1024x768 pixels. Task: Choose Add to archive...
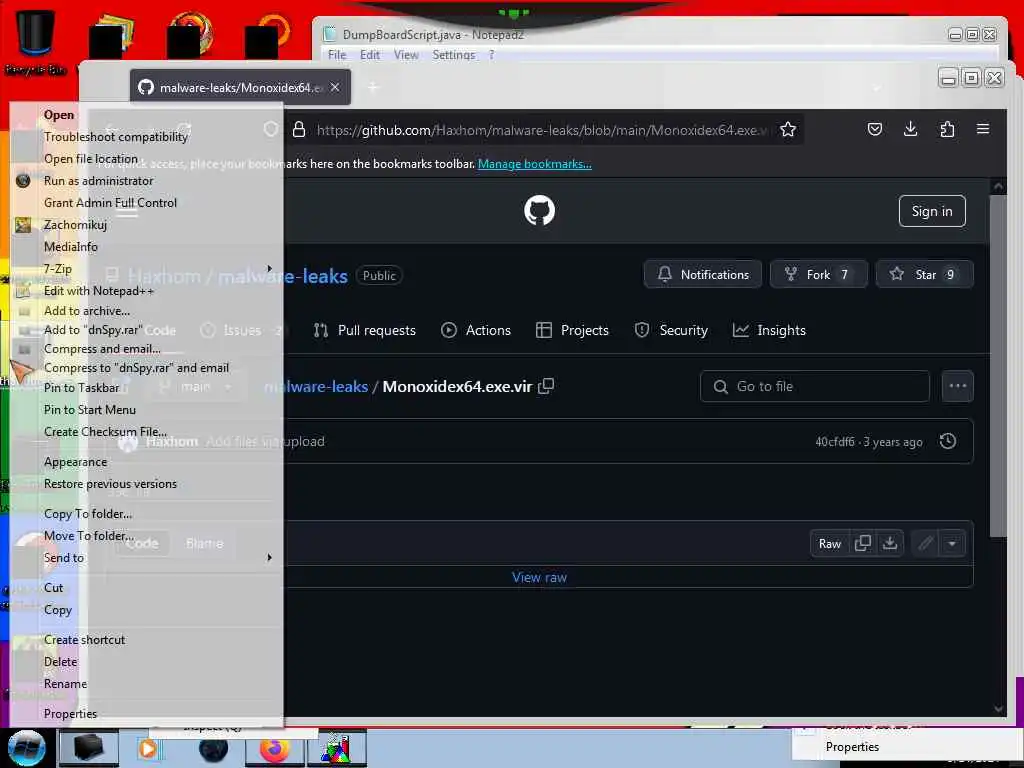point(146,311)
